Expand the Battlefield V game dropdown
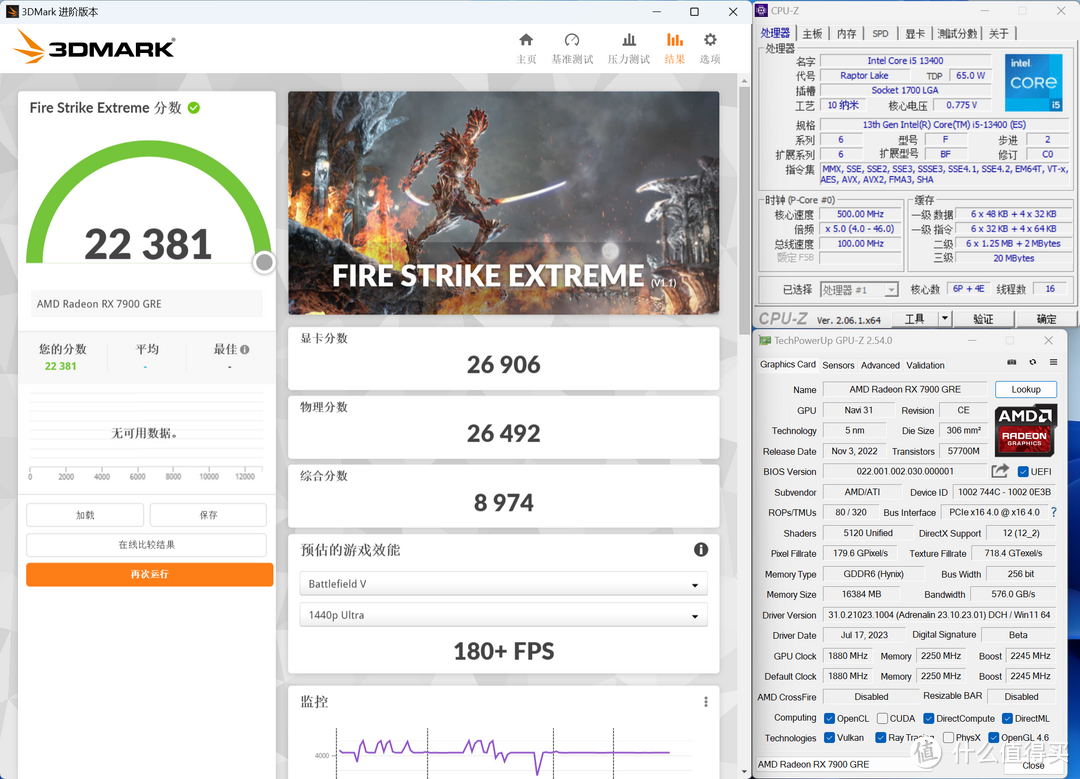The image size is (1080, 779). pos(503,584)
